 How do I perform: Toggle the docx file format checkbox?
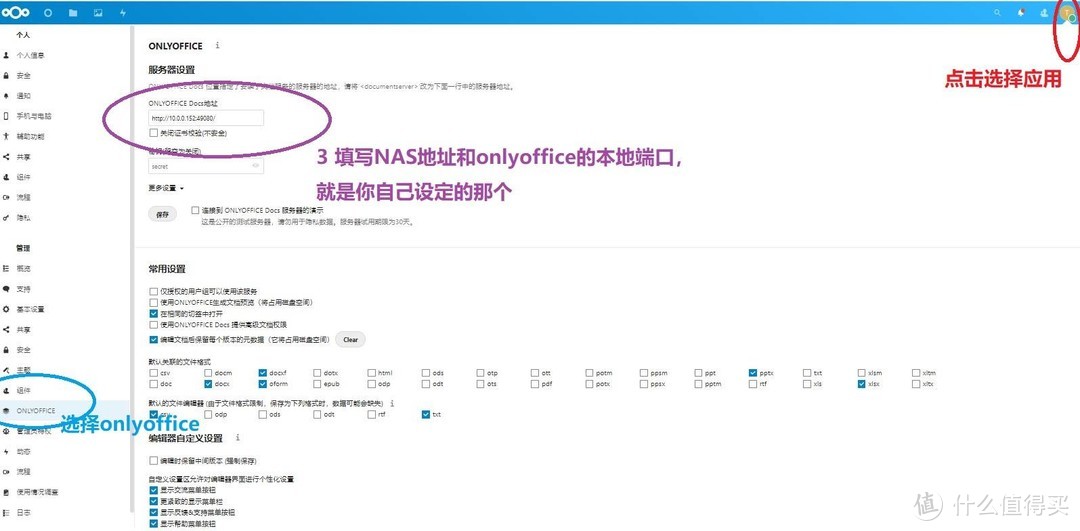point(208,384)
